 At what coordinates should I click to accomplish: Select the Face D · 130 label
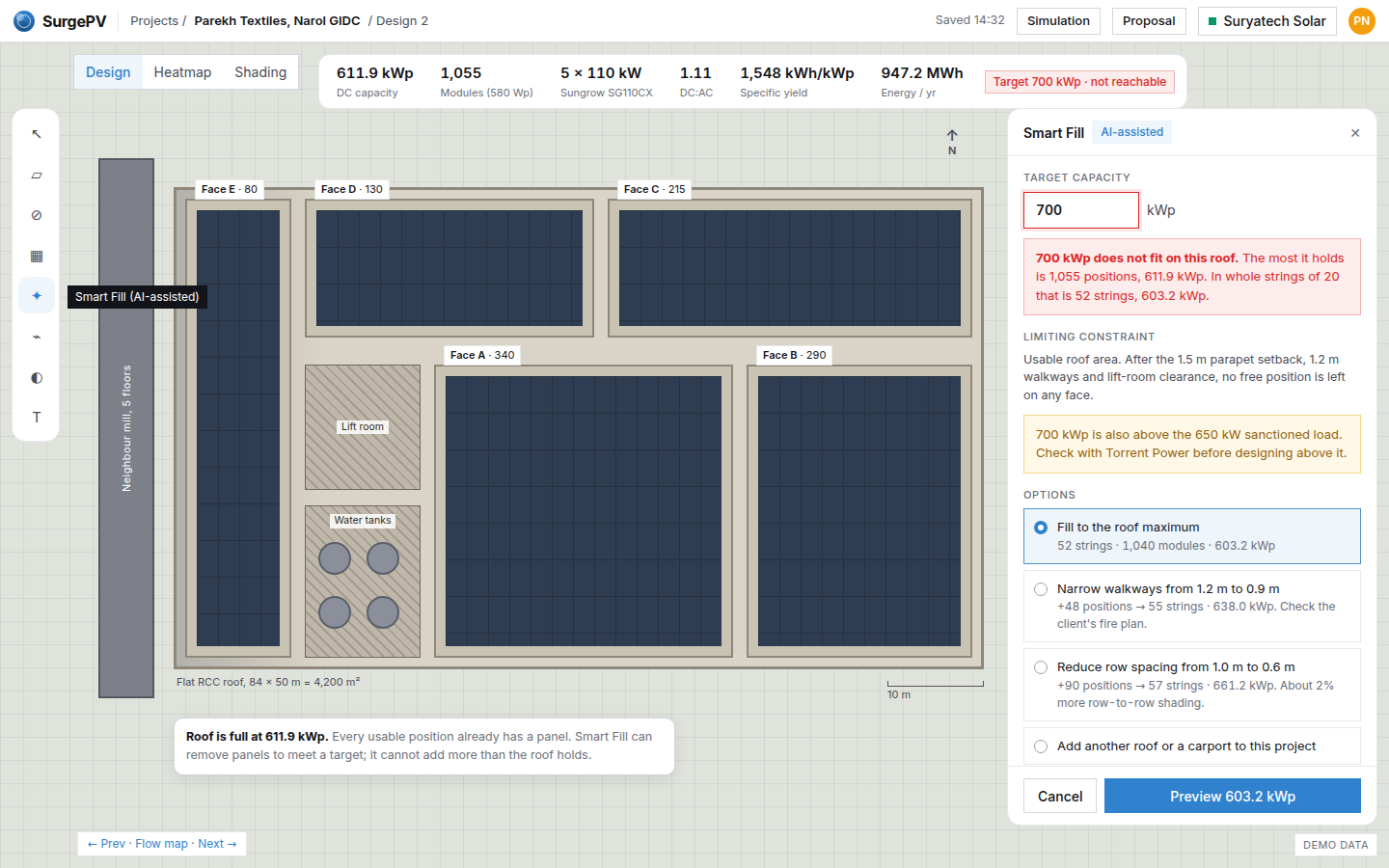click(x=352, y=189)
